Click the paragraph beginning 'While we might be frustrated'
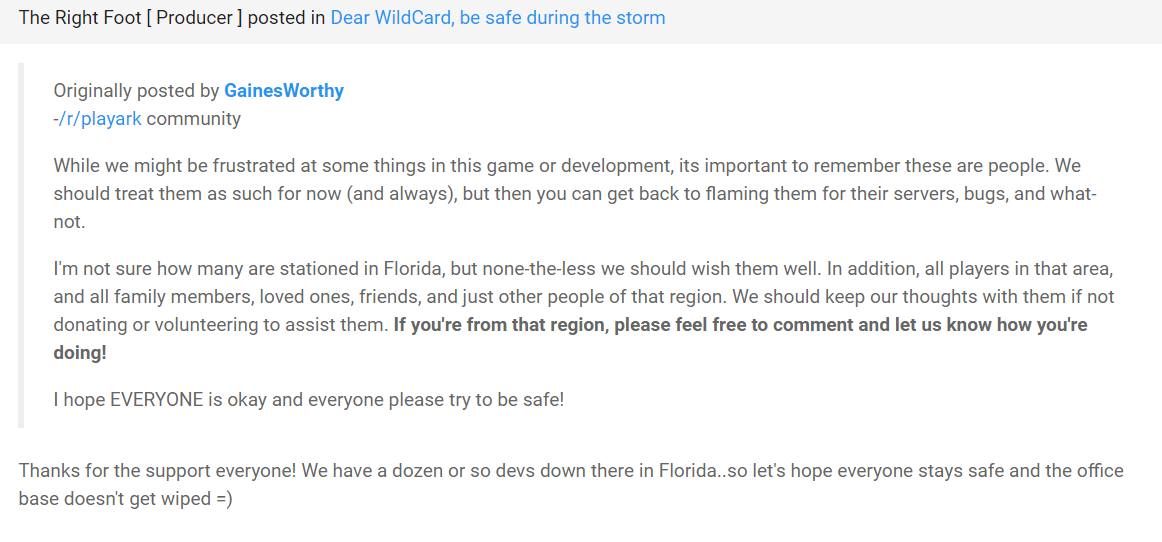 coord(575,193)
